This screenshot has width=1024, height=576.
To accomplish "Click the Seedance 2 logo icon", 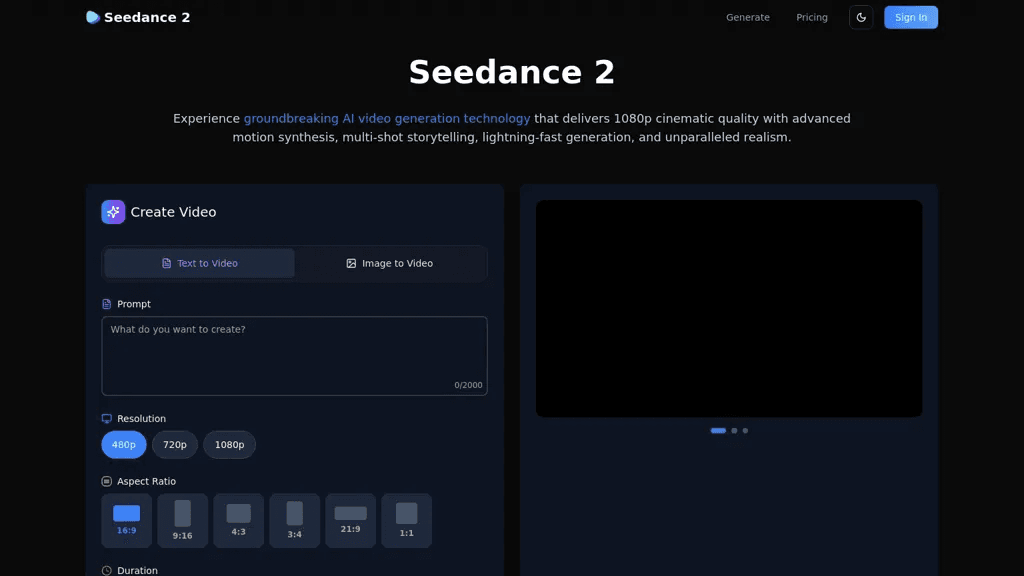I will point(93,18).
